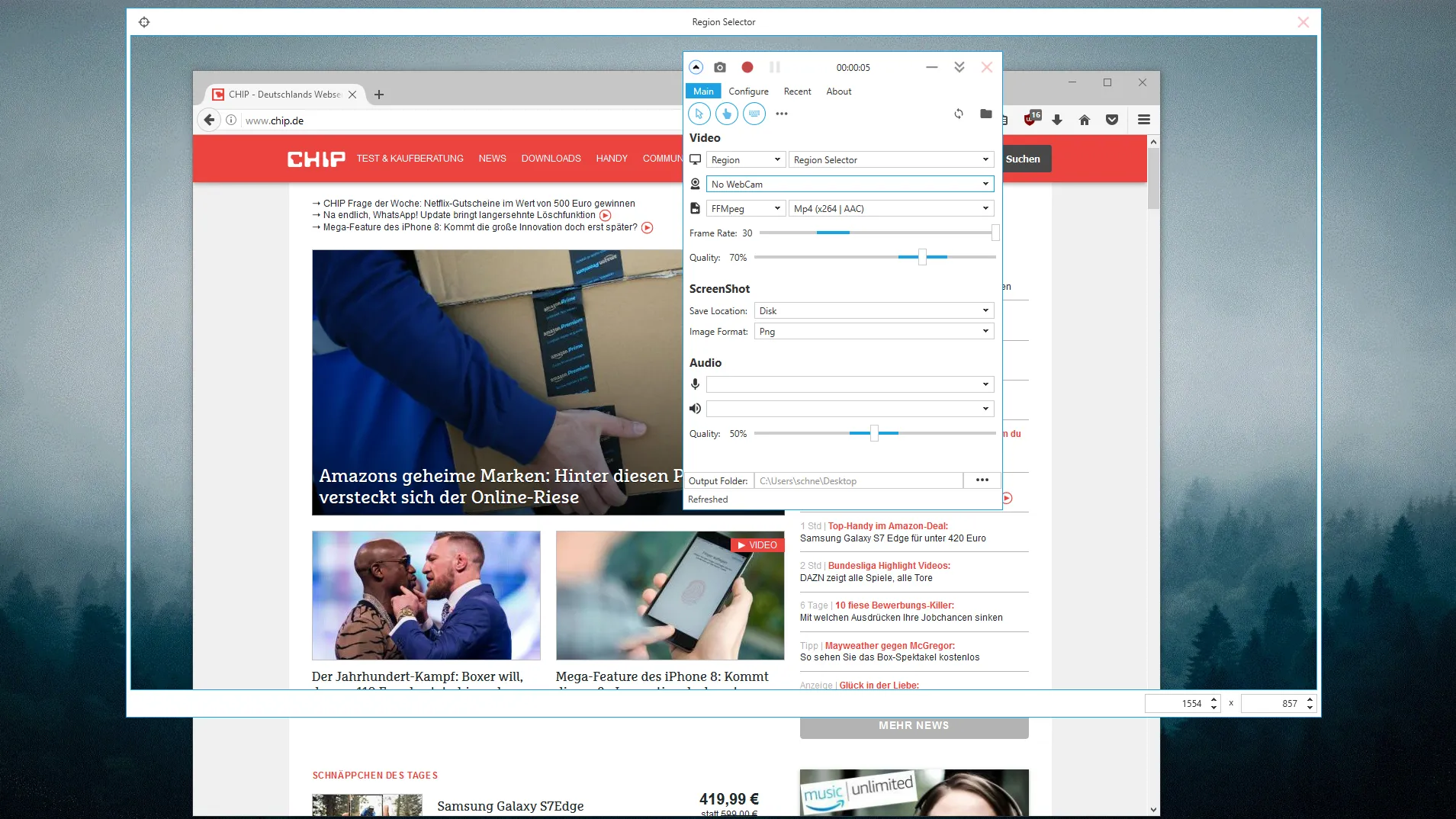Click the double chevron down icon
The width and height of the screenshot is (1456, 819).
[x=959, y=67]
